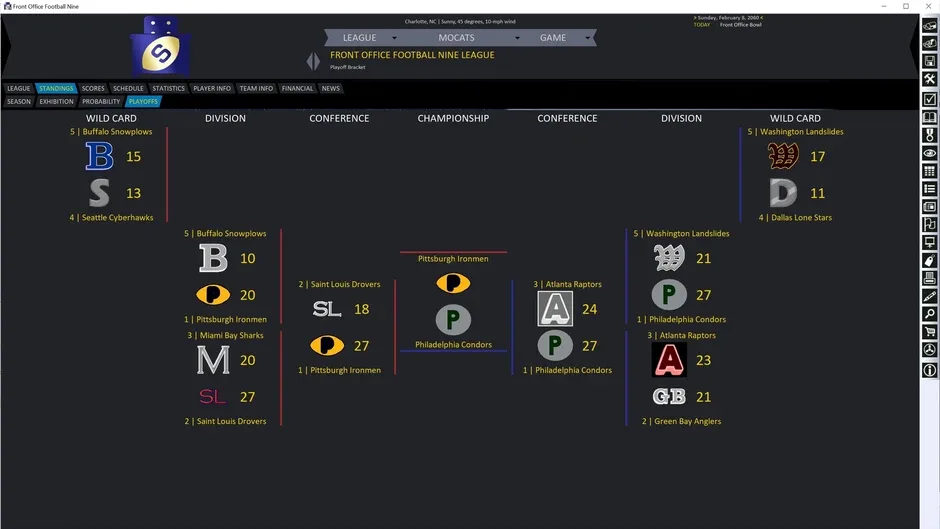Select the PLAYOFFS sub-tab

coord(143,101)
